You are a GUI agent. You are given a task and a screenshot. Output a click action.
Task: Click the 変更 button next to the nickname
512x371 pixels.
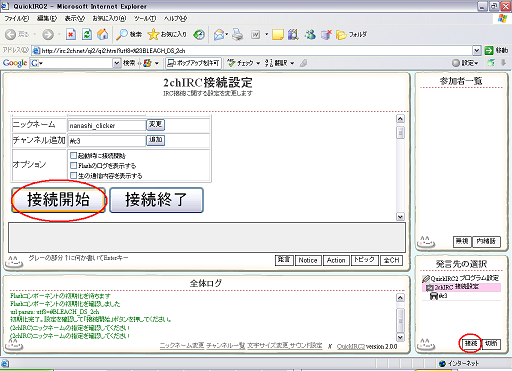(155, 125)
